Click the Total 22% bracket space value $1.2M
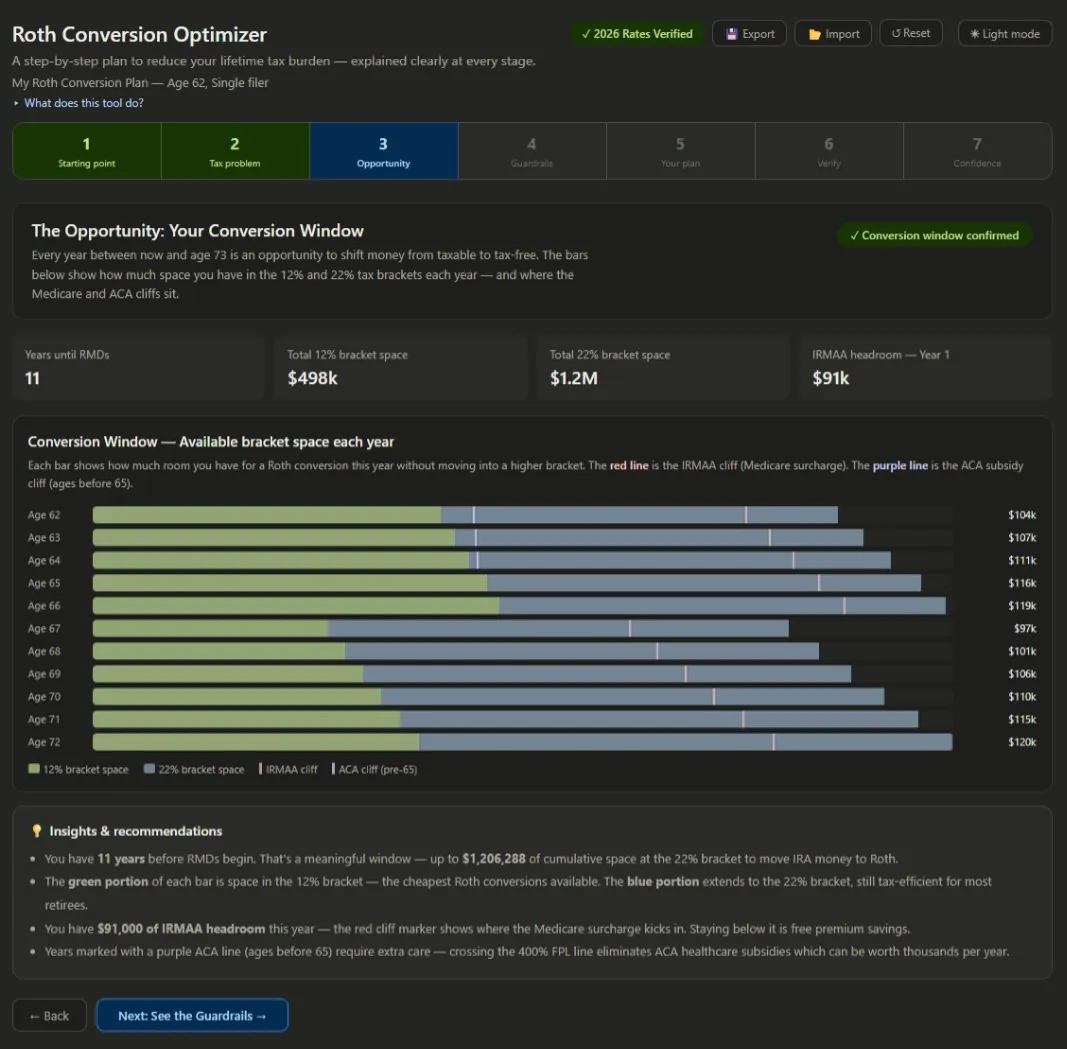The height and width of the screenshot is (1049, 1067). (x=573, y=378)
